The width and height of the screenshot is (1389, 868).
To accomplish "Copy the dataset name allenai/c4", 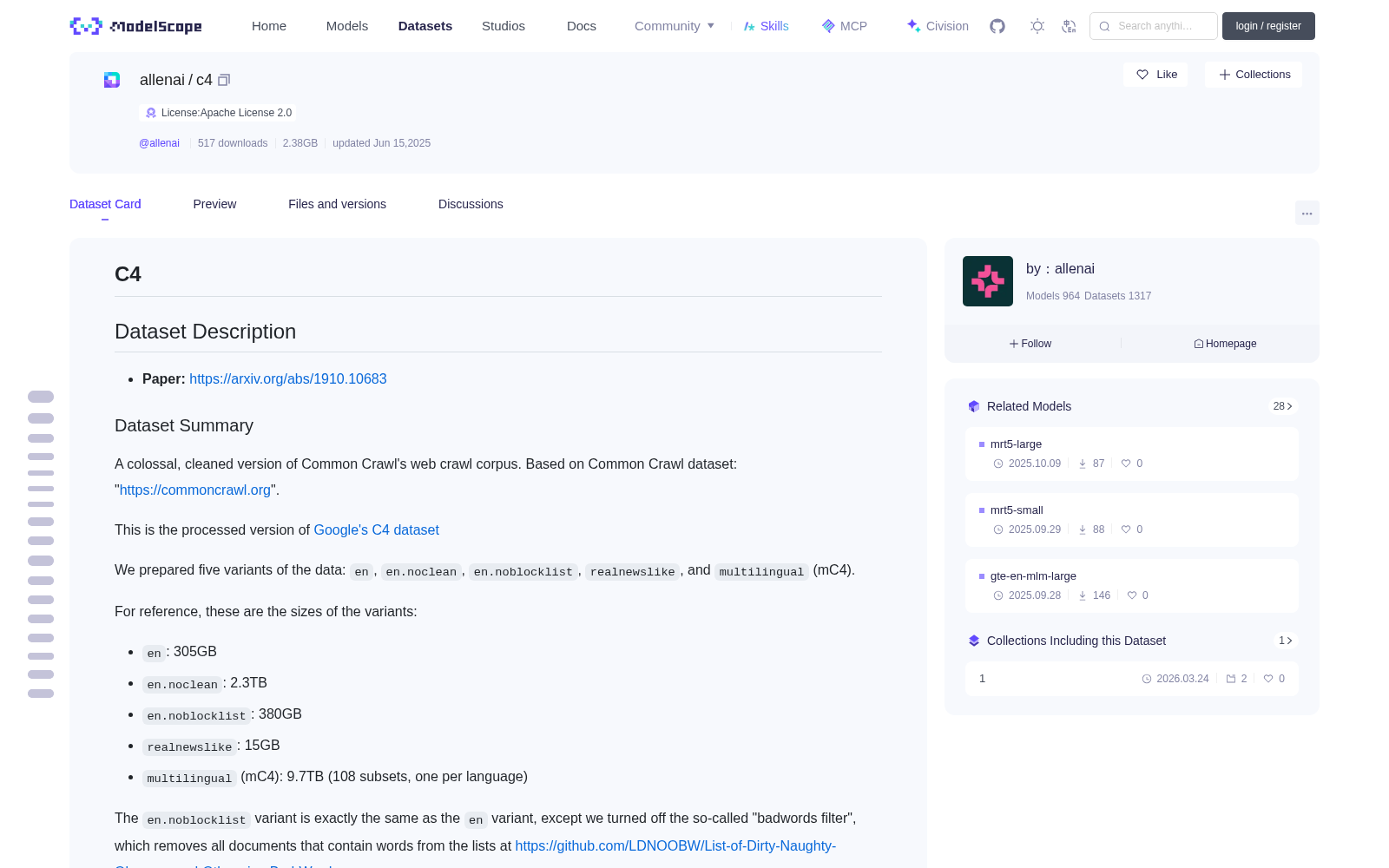I will (x=224, y=80).
